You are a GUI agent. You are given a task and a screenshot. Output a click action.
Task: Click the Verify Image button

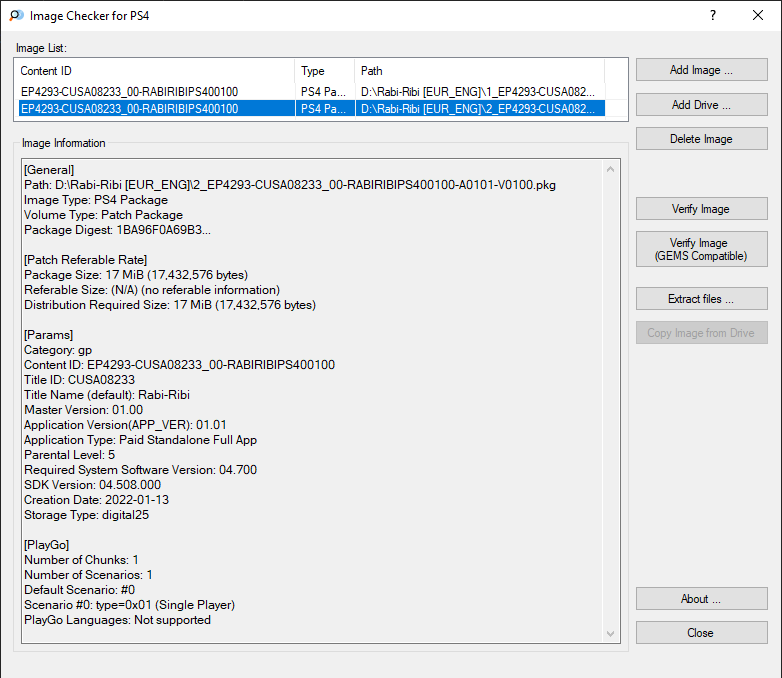701,209
